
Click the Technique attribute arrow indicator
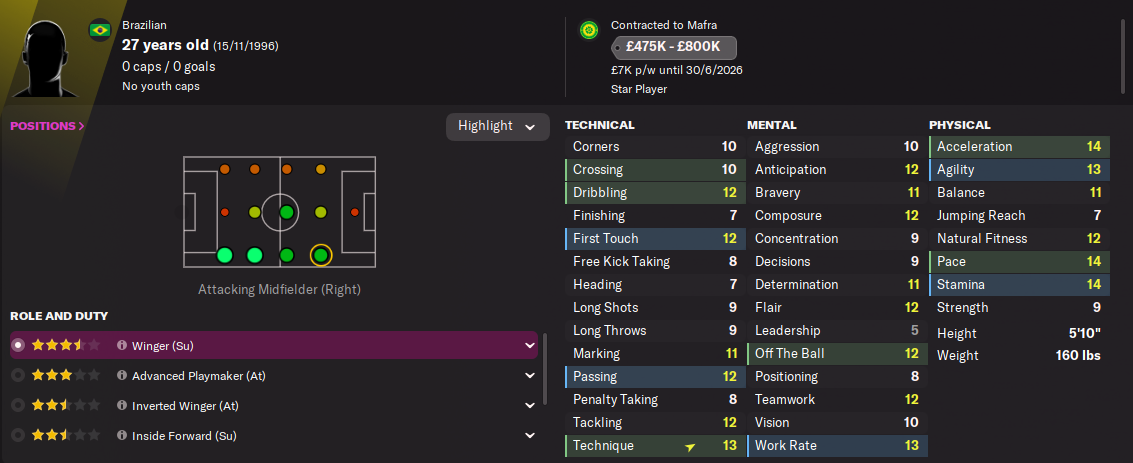click(x=689, y=446)
